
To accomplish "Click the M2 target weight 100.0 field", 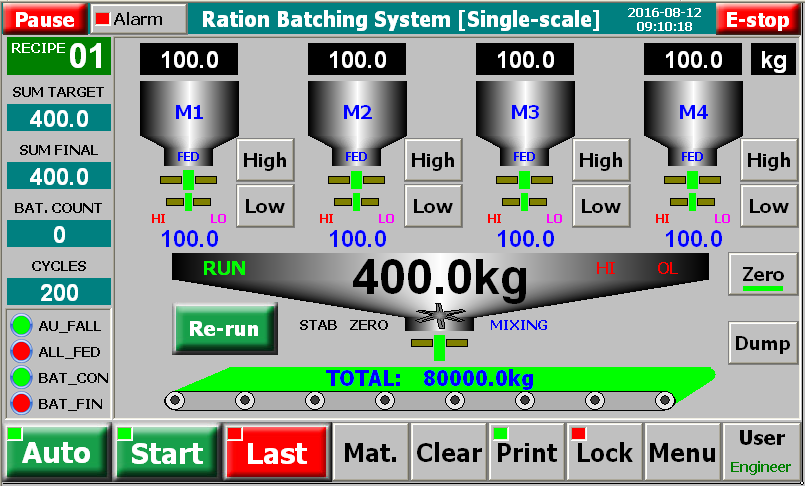I will 357,60.
